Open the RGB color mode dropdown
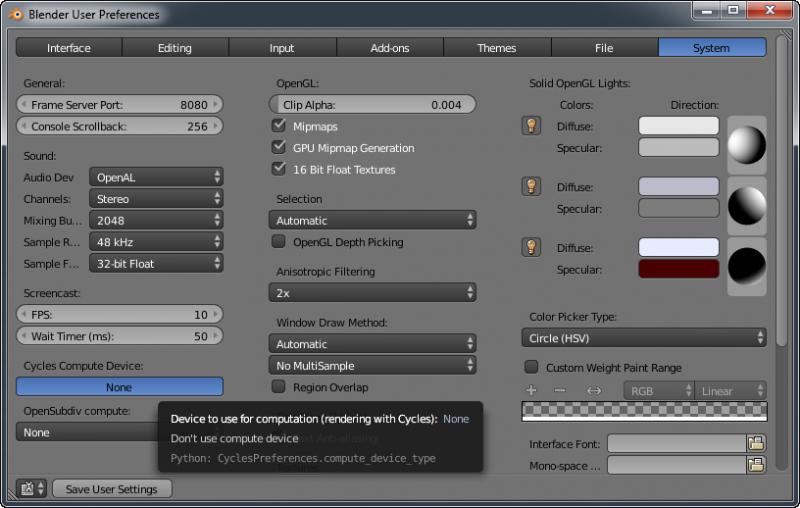Screen dimensions: 800x508 pos(659,391)
